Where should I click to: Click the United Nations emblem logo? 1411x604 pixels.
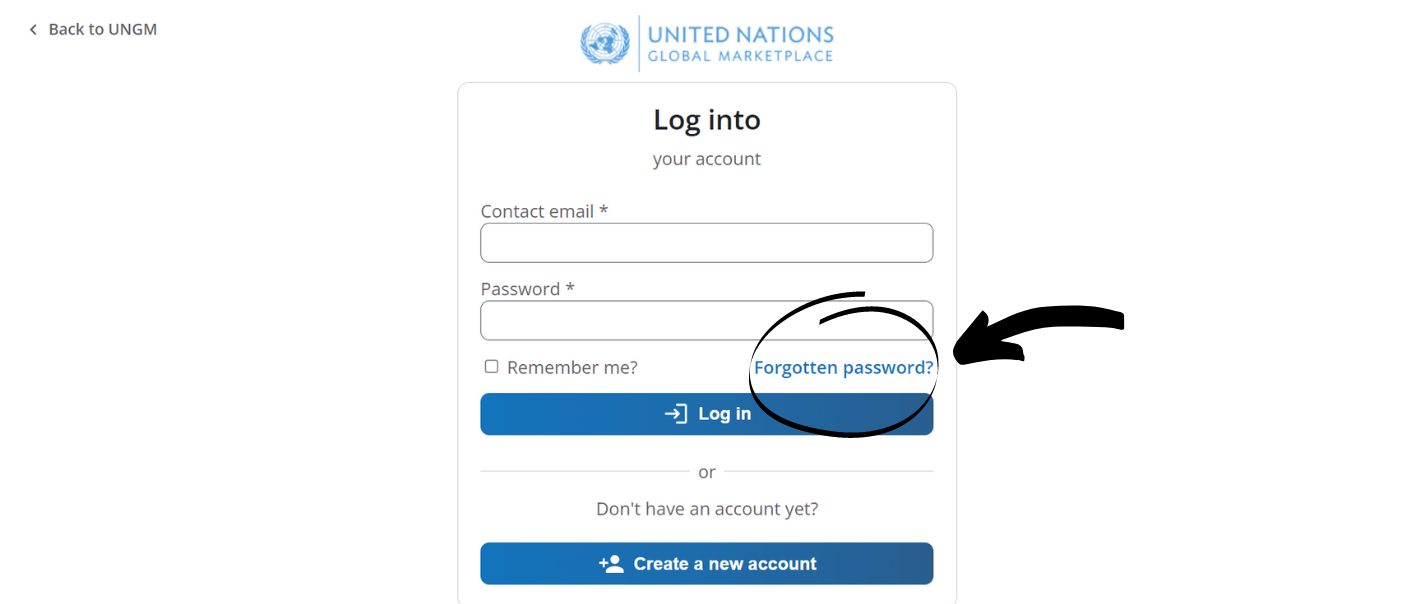point(605,43)
